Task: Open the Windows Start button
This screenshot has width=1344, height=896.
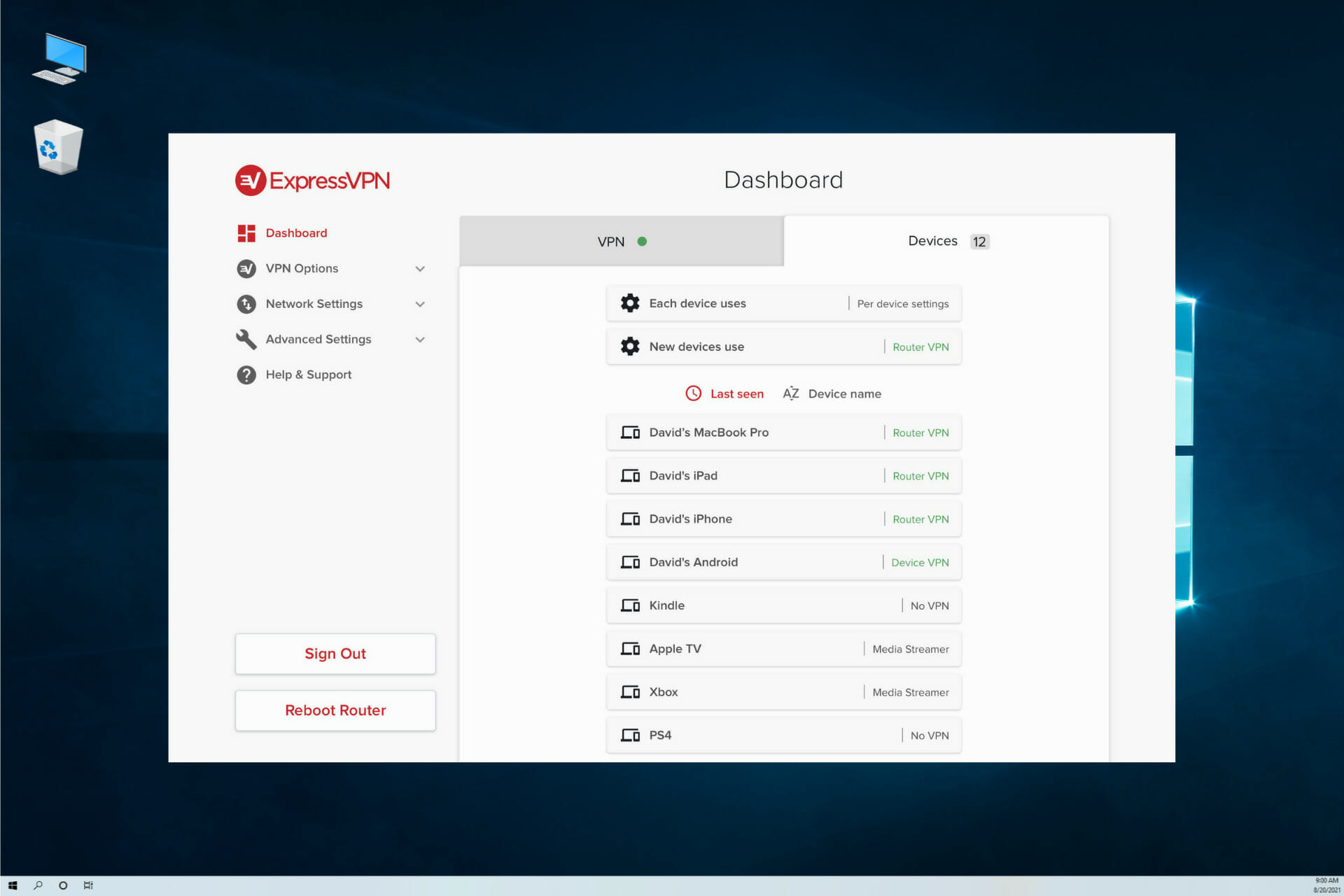Action: [x=13, y=885]
